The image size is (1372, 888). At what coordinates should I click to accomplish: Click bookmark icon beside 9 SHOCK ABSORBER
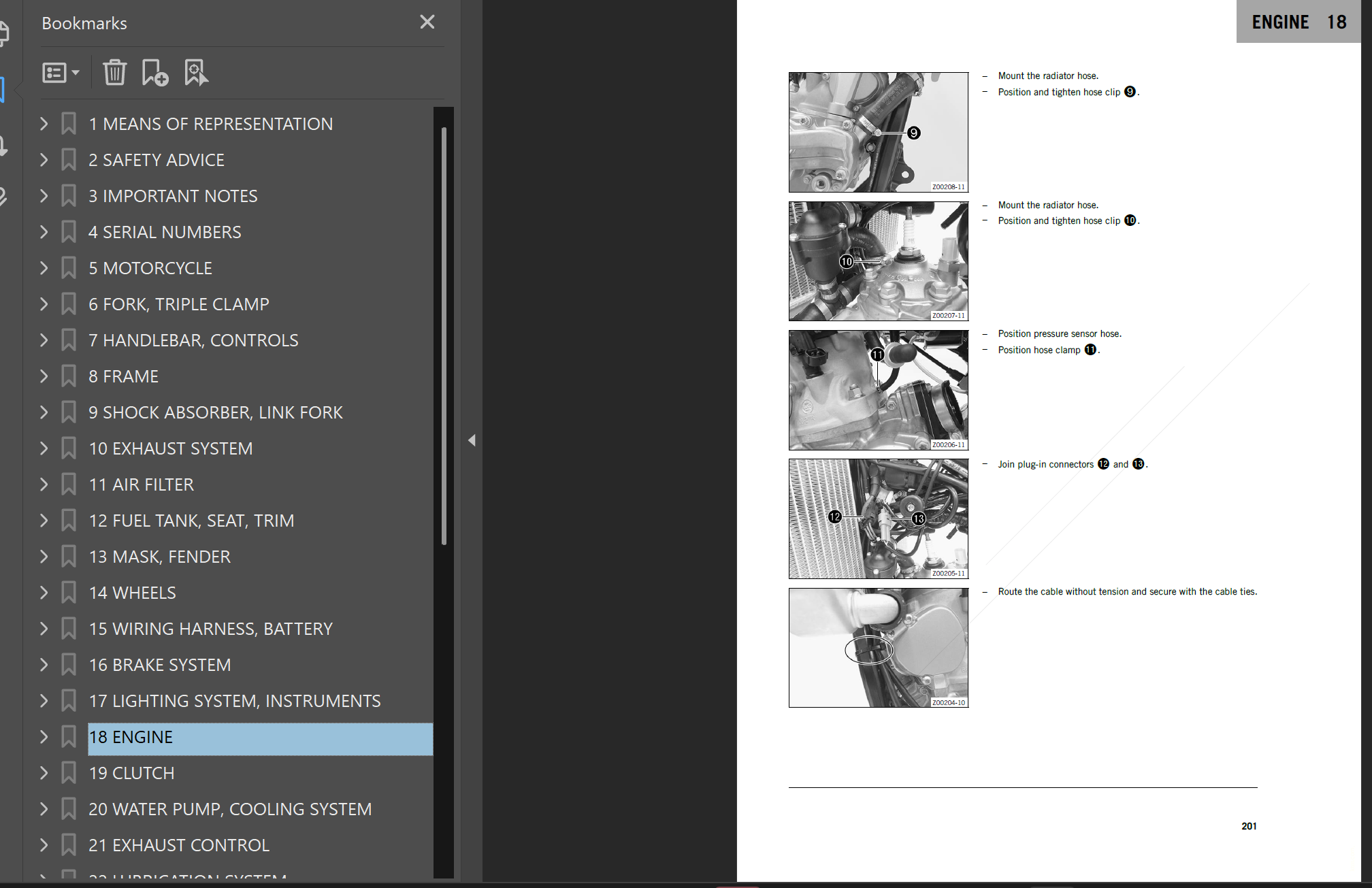69,412
